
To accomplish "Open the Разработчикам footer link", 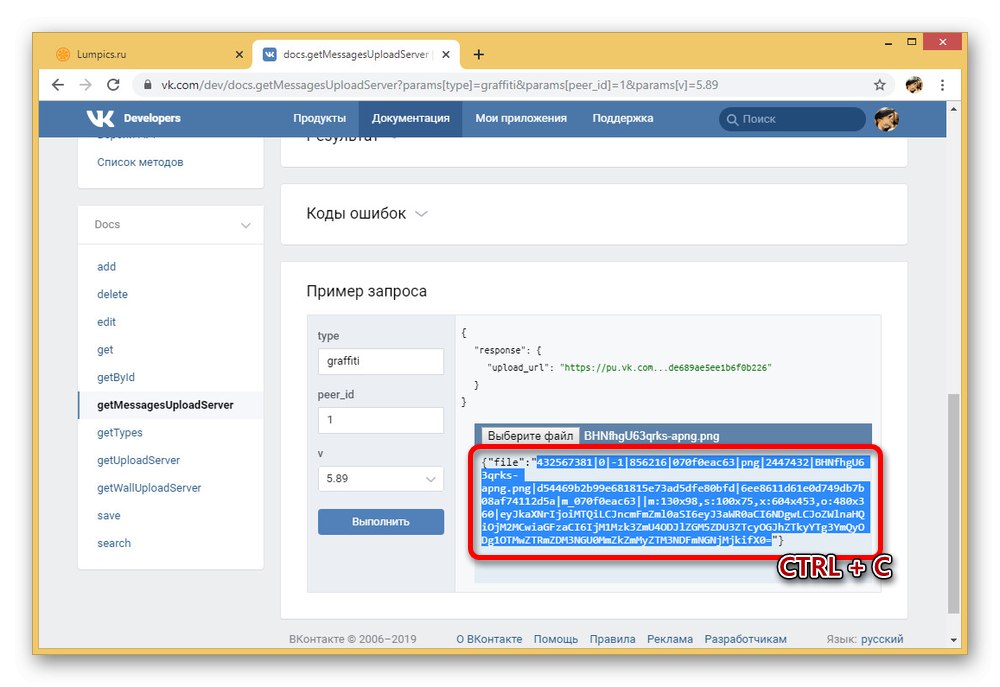I will coord(746,639).
